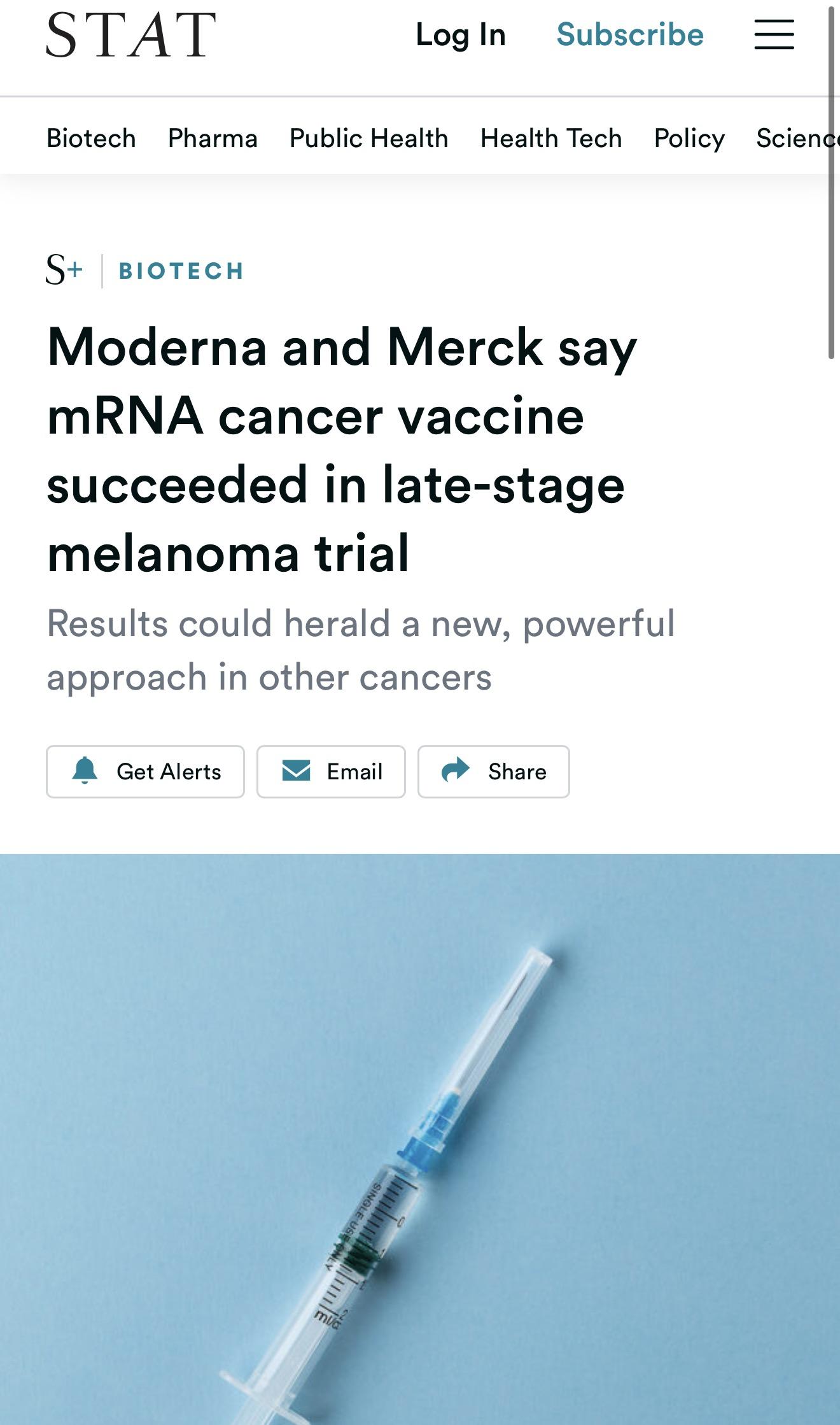Image resolution: width=840 pixels, height=1425 pixels.
Task: Go to the Pharma section
Action: pos(213,138)
